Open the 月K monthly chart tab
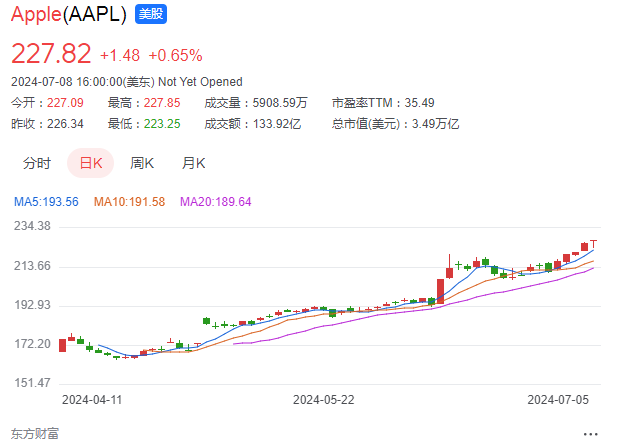Image resolution: width=617 pixels, height=448 pixels. pyautogui.click(x=193, y=163)
